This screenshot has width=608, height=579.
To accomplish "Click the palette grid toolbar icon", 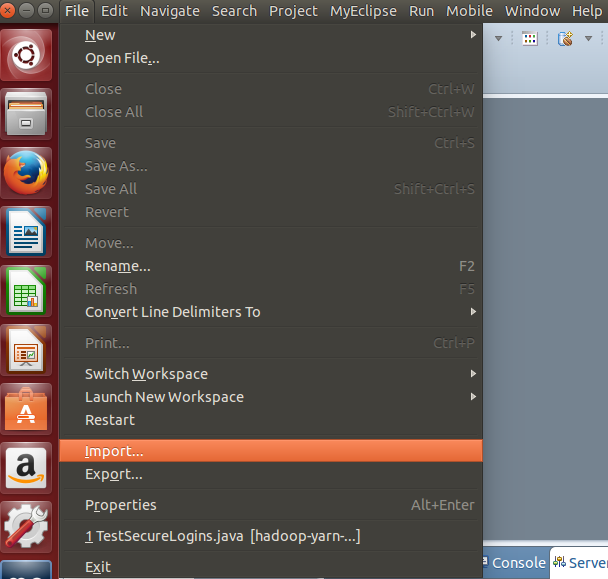I will click(530, 39).
